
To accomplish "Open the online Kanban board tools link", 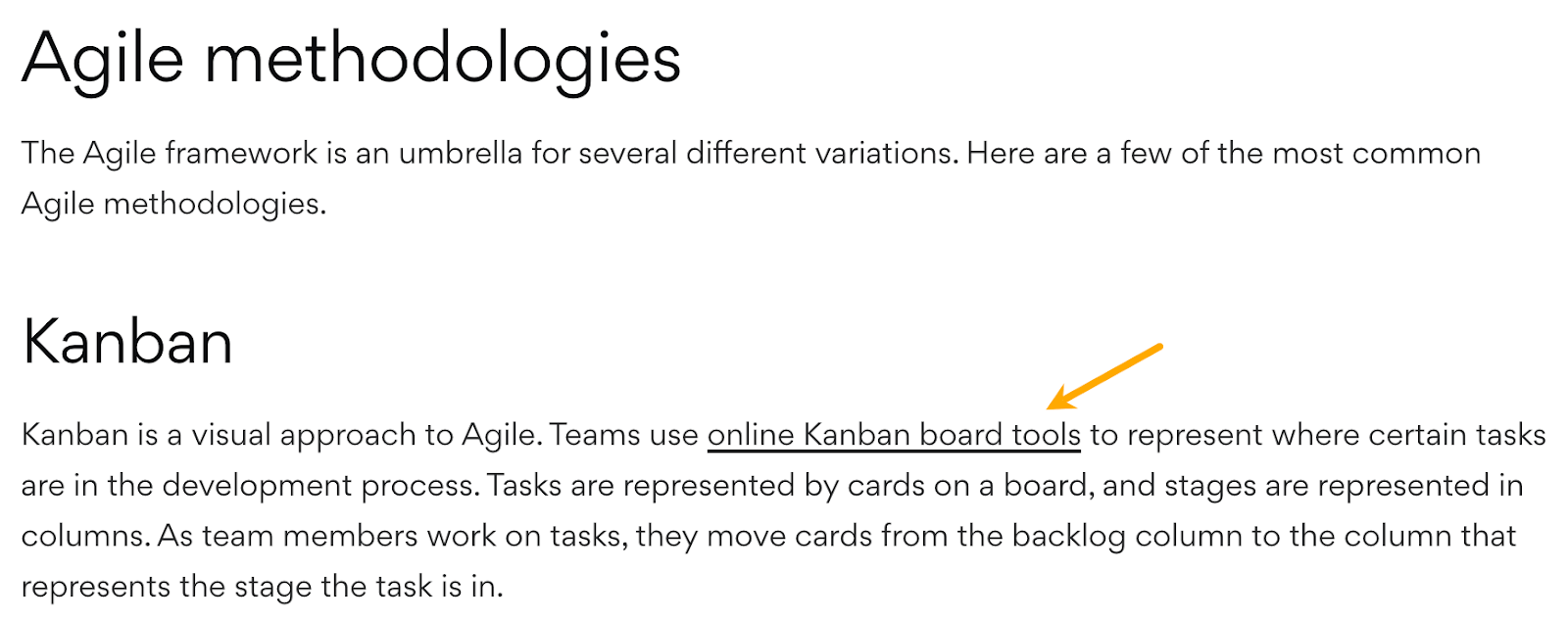I will [894, 435].
